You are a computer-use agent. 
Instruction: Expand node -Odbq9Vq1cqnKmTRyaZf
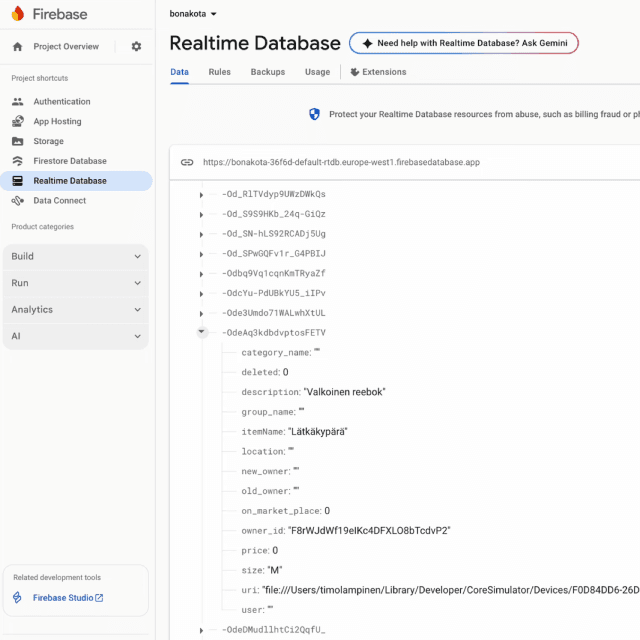(201, 274)
